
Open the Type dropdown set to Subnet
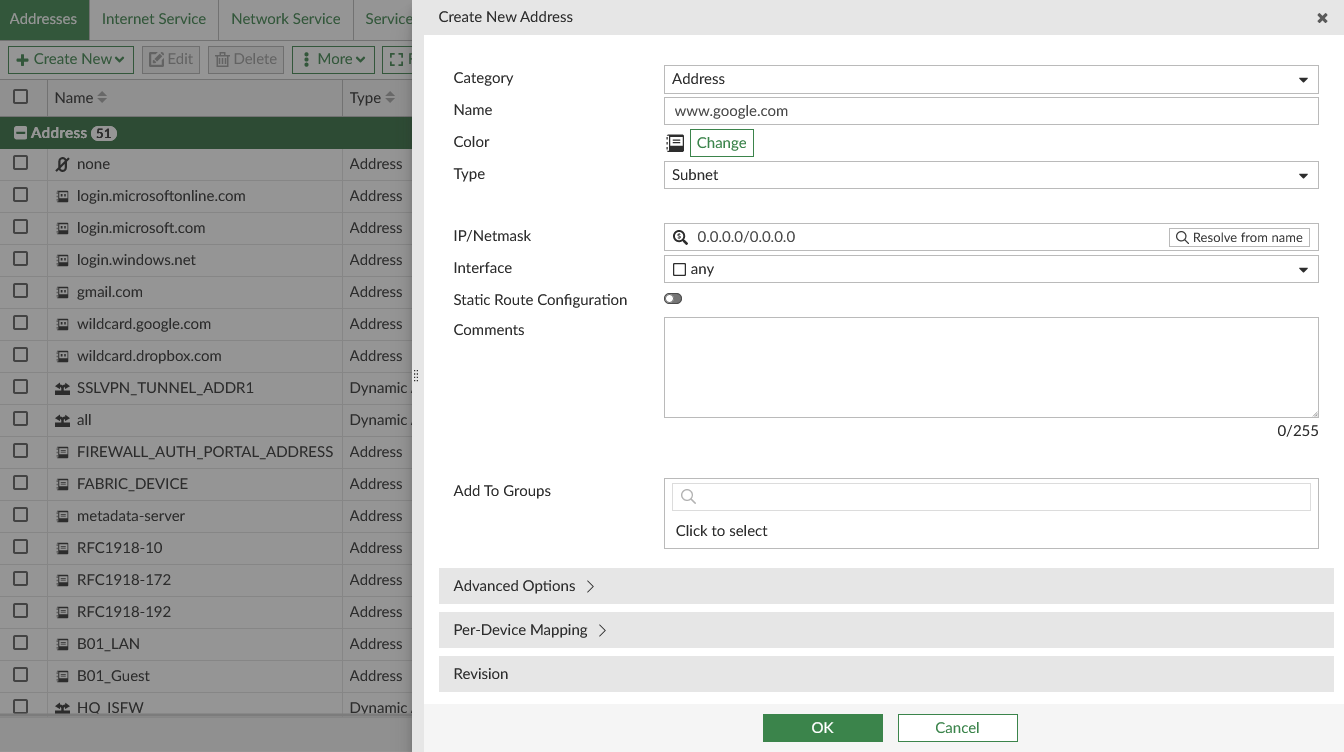click(990, 175)
